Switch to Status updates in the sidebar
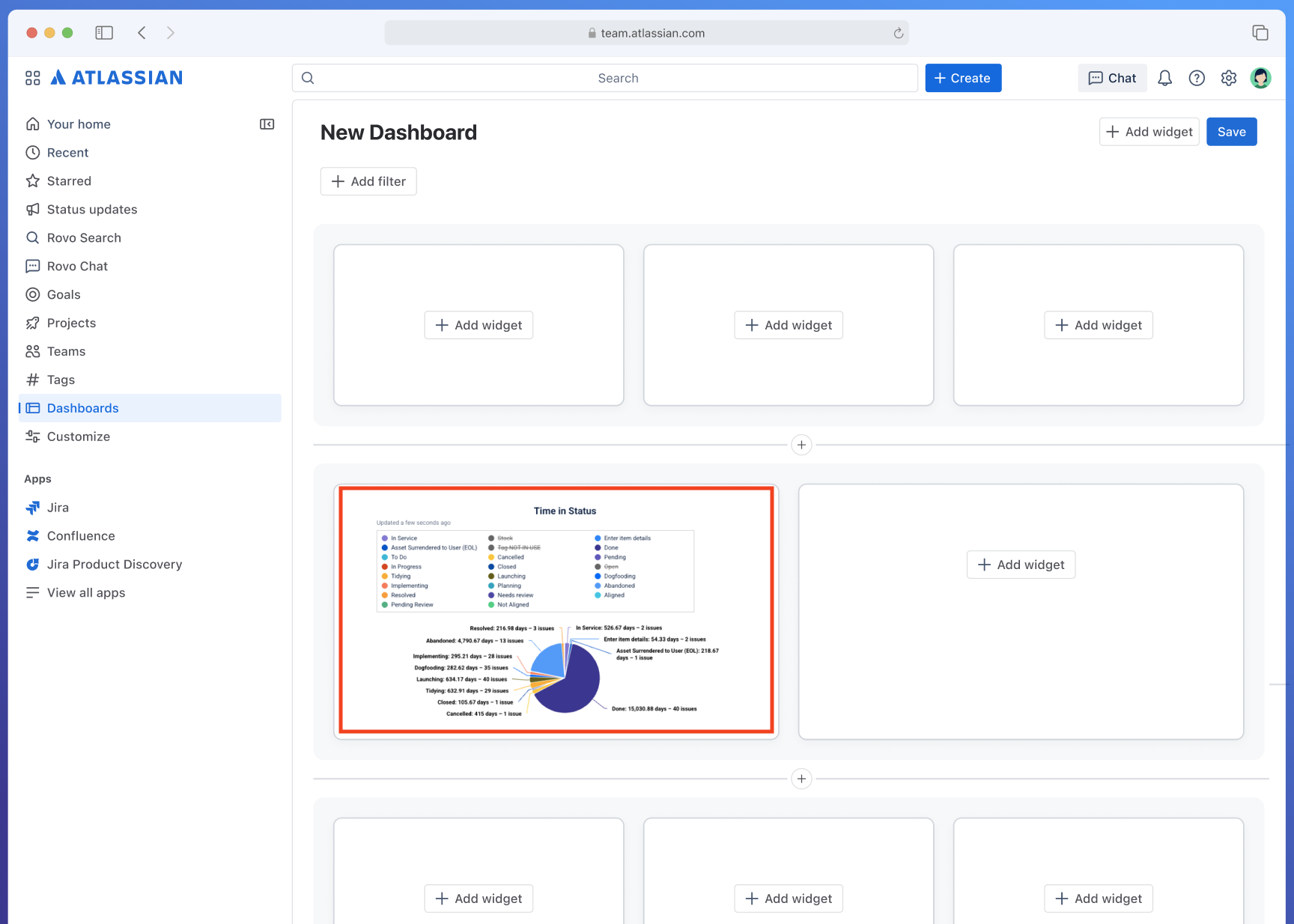The height and width of the screenshot is (924, 1294). (x=91, y=209)
